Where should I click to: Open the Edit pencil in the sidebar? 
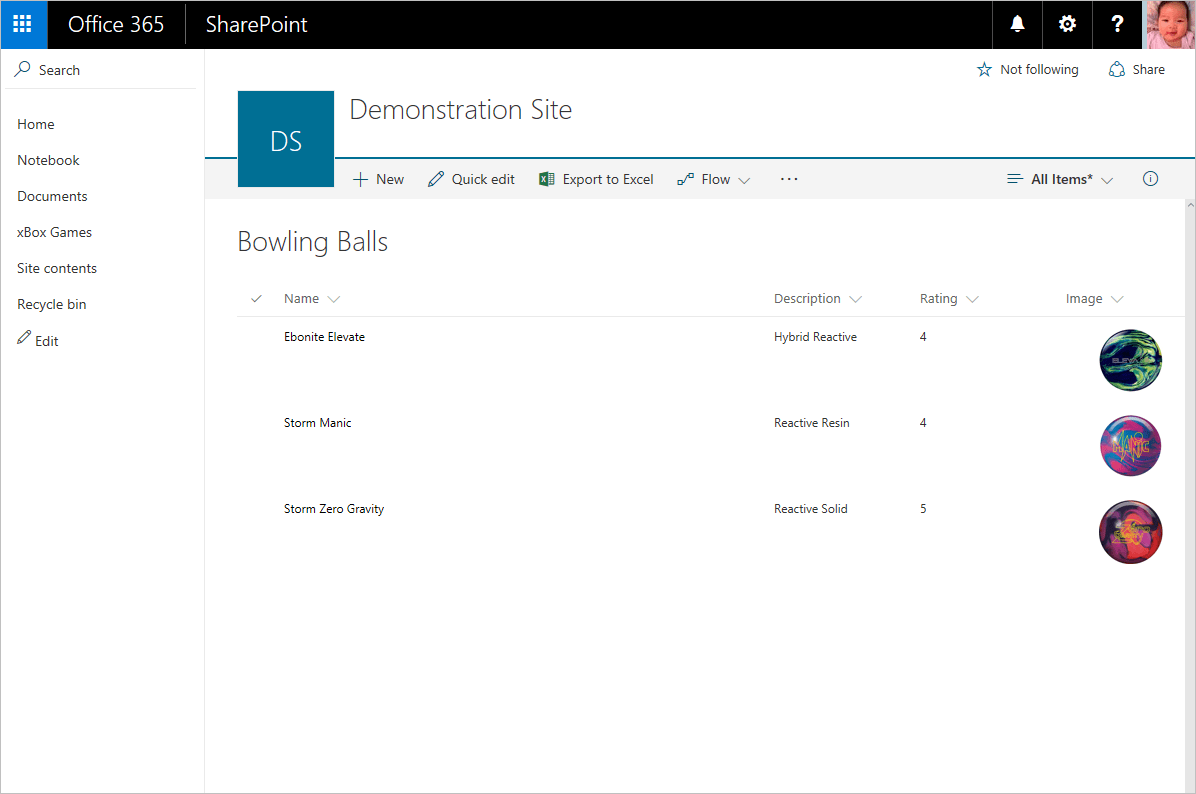tap(37, 340)
